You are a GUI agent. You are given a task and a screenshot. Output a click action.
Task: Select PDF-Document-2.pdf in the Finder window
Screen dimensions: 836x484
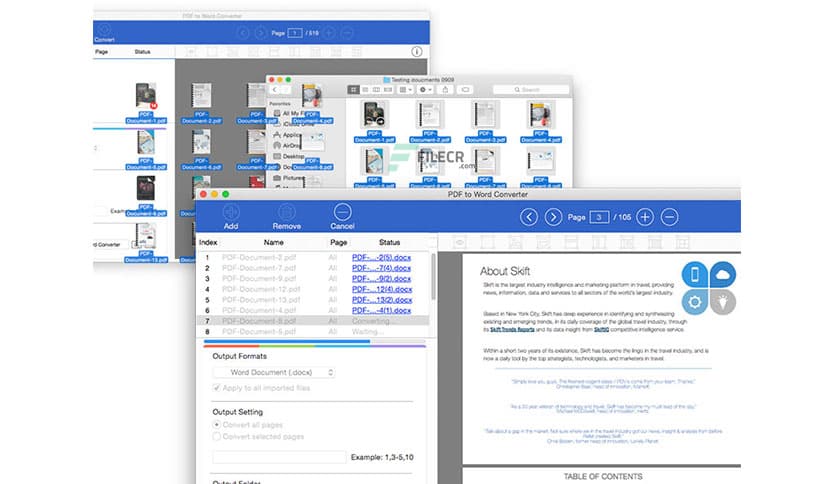point(430,122)
